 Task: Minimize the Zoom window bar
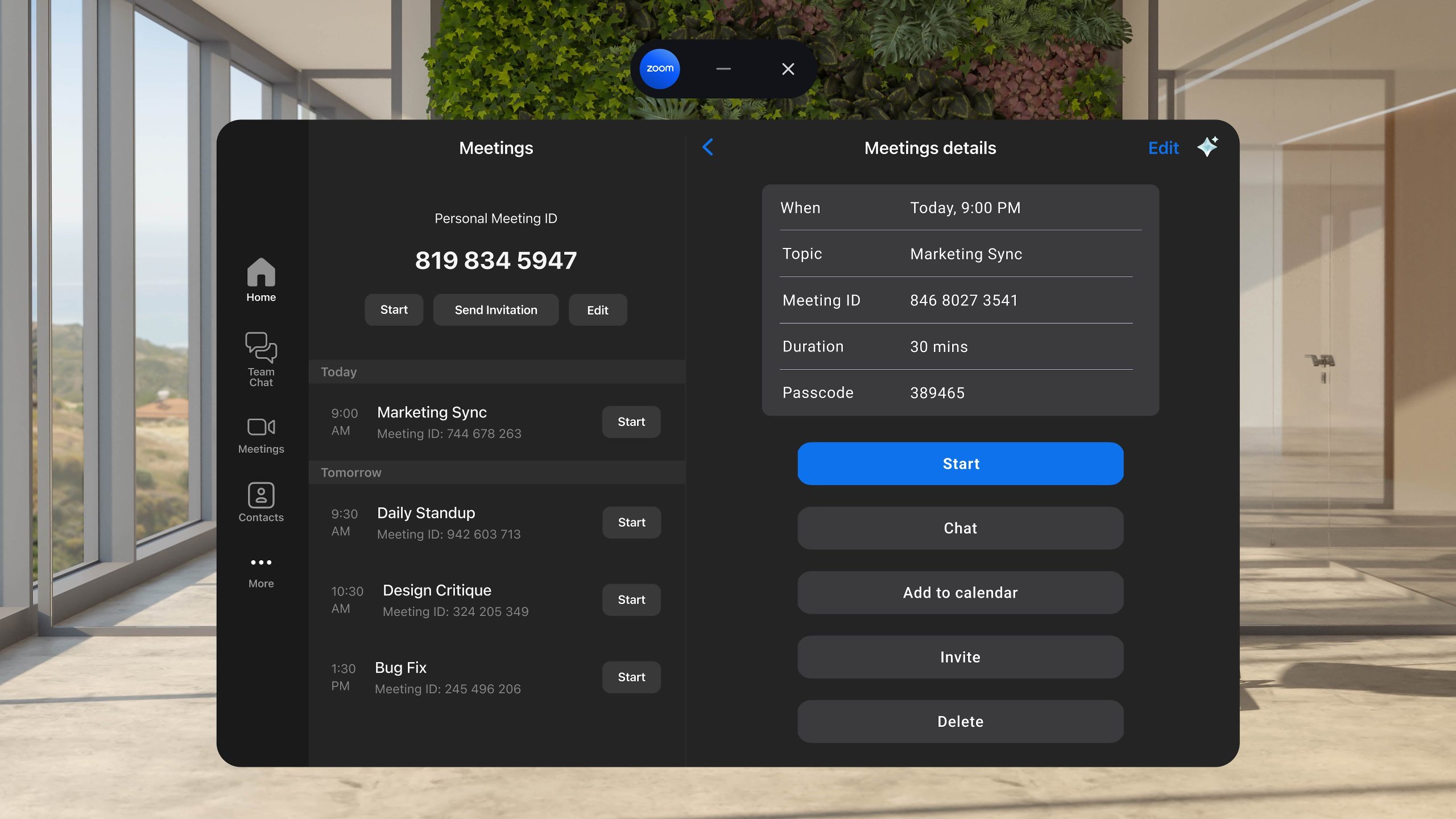723,69
